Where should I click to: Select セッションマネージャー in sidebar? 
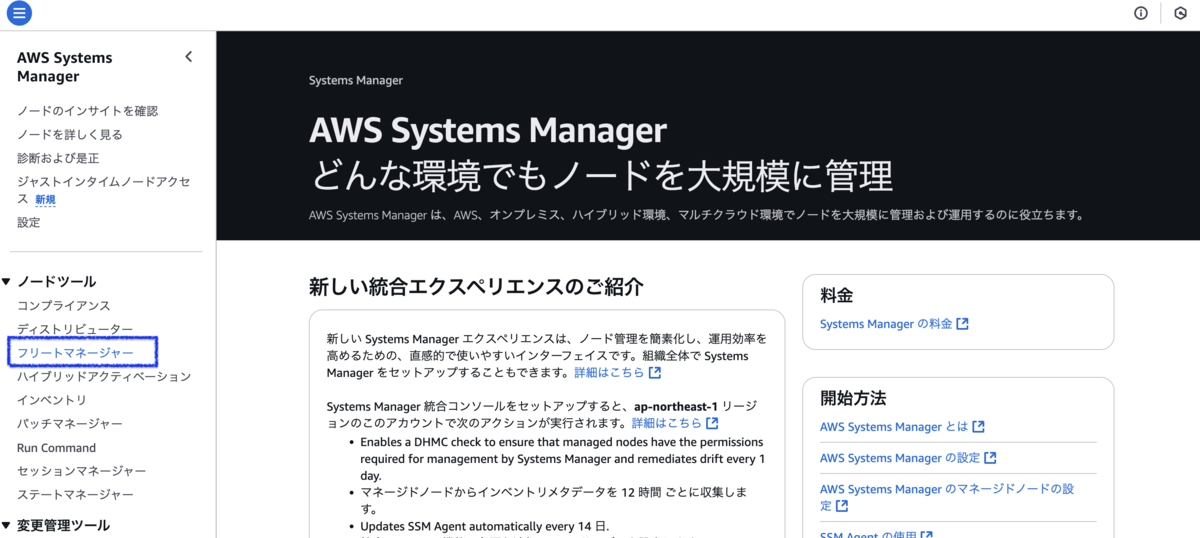pyautogui.click(x=82, y=471)
